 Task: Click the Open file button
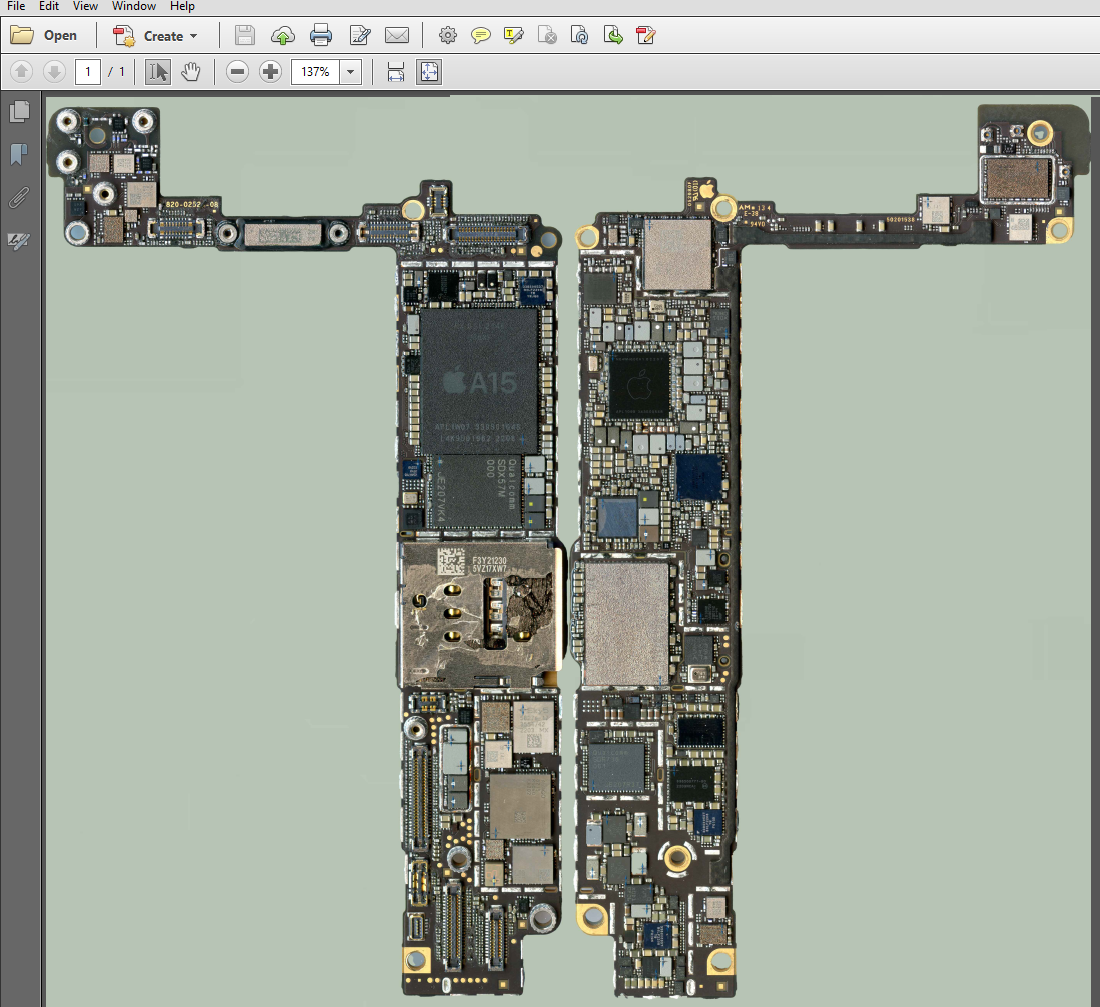point(45,36)
